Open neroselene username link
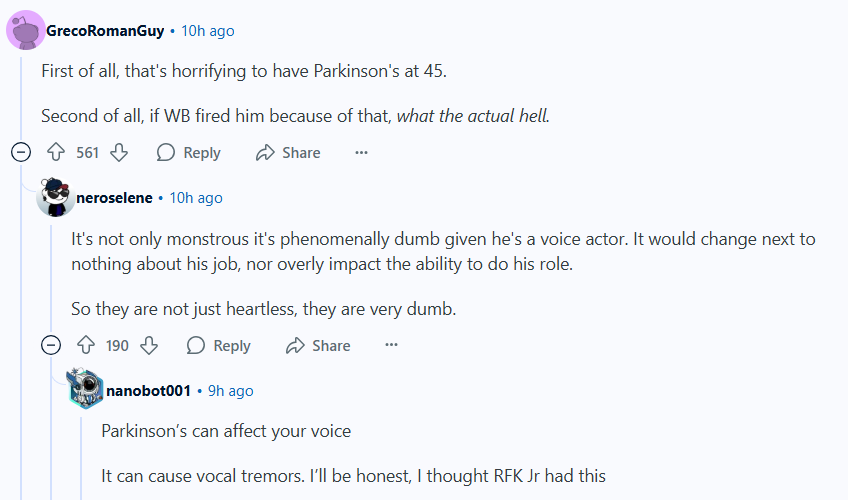Image resolution: width=848 pixels, height=500 pixels. pos(114,198)
